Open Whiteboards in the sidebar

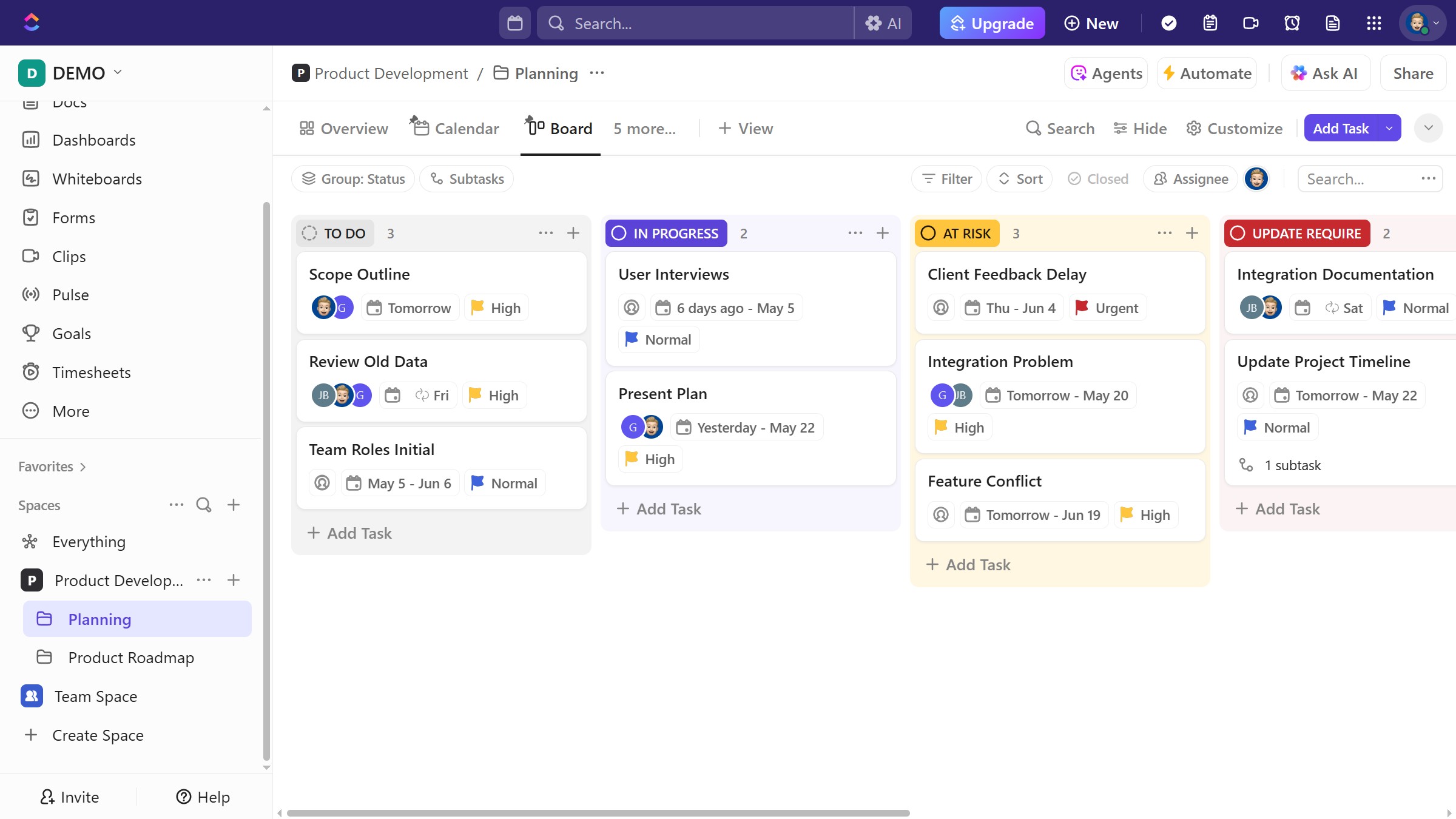pyautogui.click(x=97, y=179)
